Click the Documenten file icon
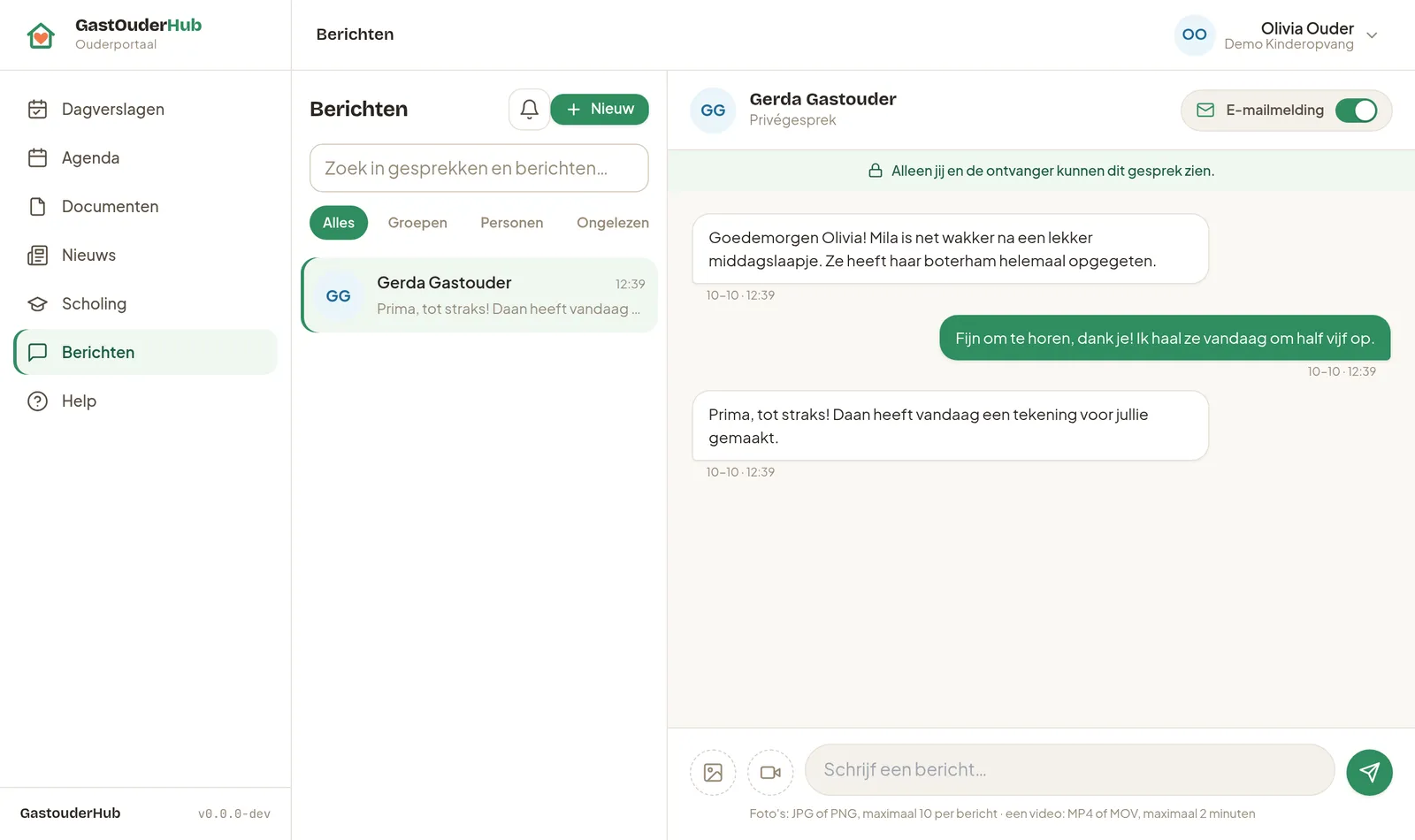This screenshot has height=840, width=1415. click(x=37, y=206)
